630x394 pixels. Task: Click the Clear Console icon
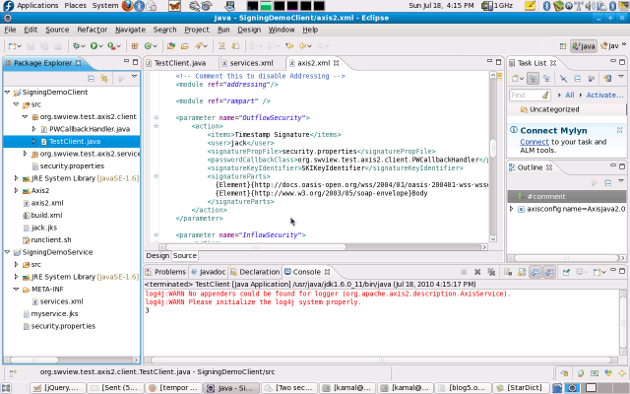(508, 272)
